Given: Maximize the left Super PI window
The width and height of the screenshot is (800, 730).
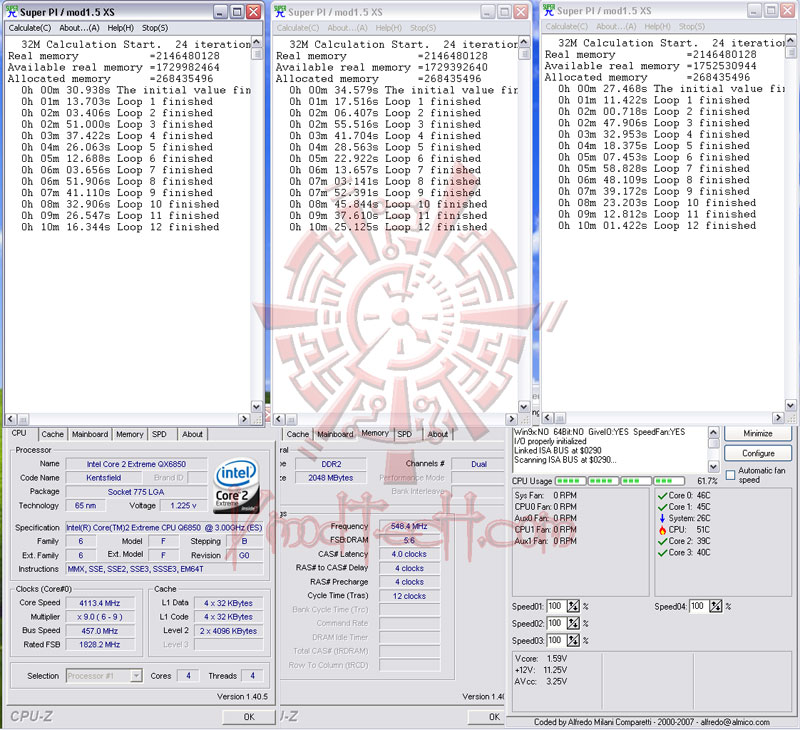Looking at the screenshot, I should [x=237, y=12].
